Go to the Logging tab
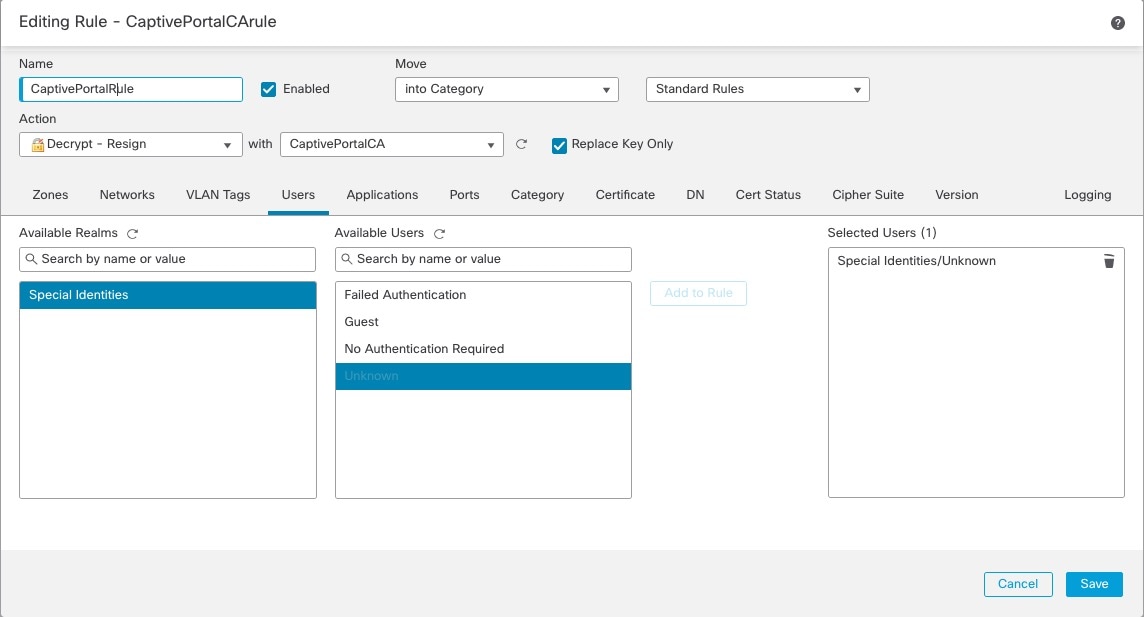Screen dimensions: 1144x617 coord(1088,195)
